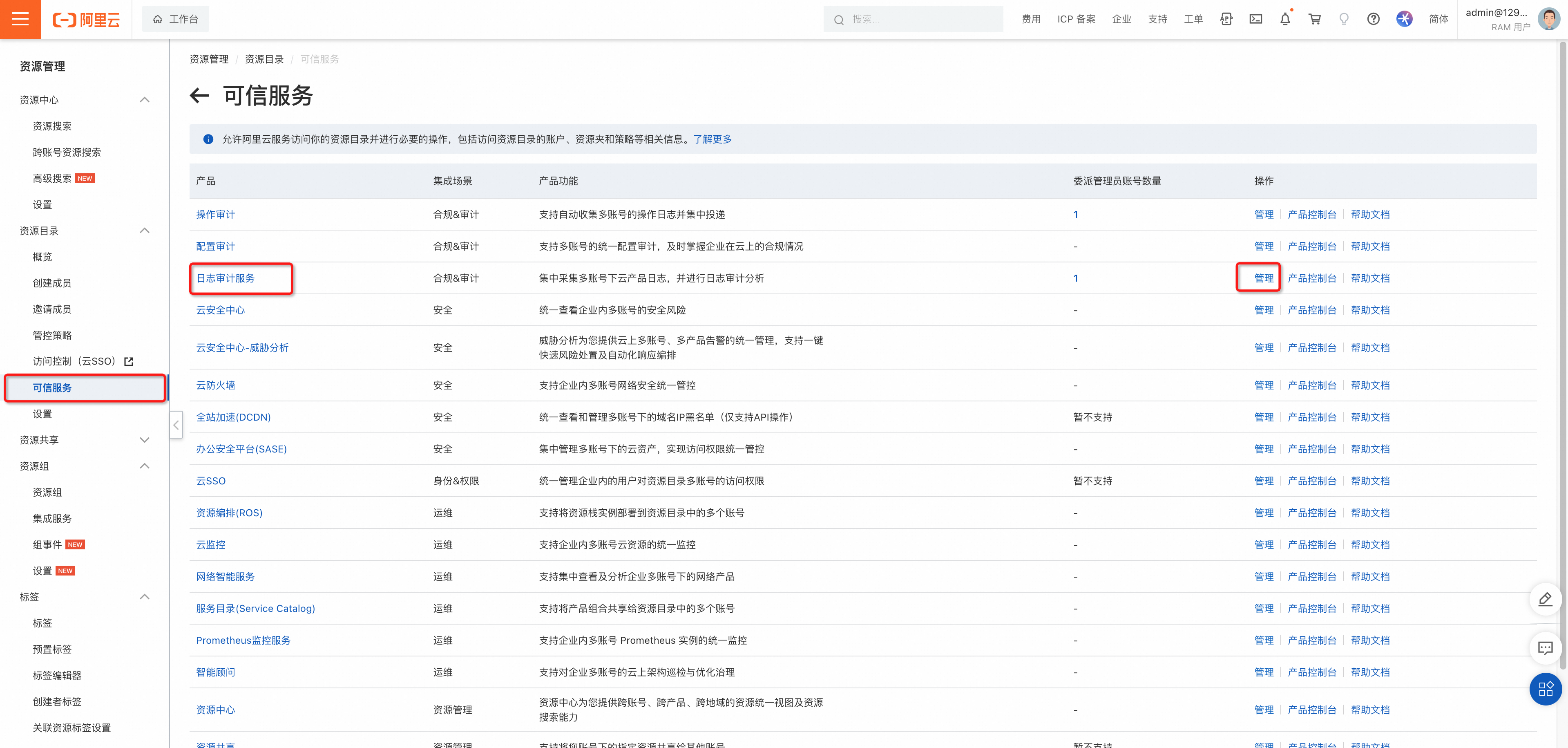Collapse the 资源目录 sidebar section

tap(144, 231)
